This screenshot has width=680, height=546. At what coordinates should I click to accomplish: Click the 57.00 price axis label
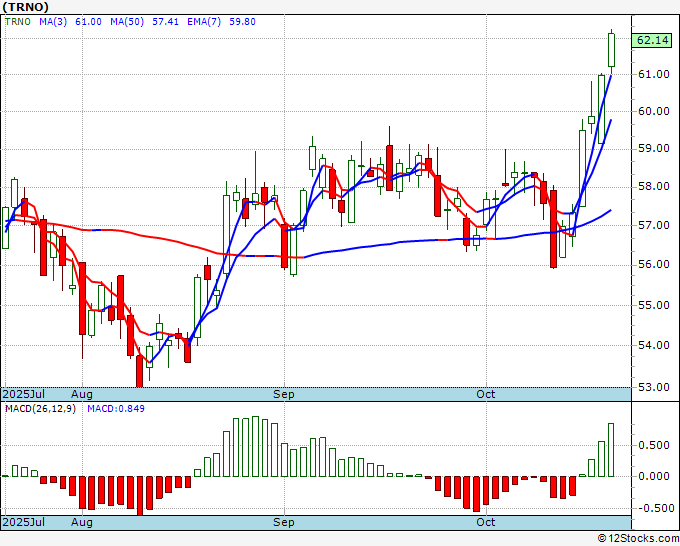point(654,225)
